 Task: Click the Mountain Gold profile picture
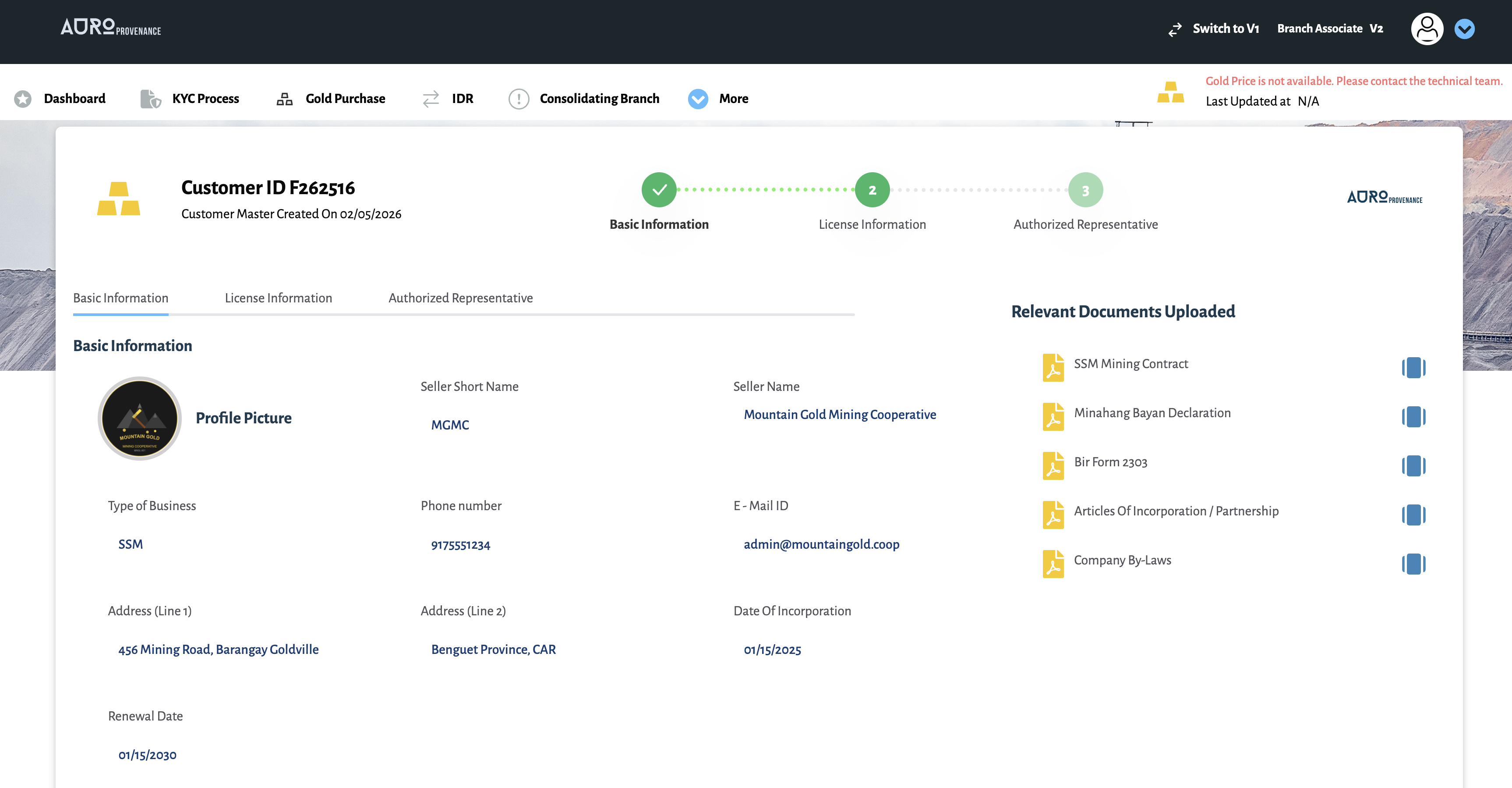[140, 418]
